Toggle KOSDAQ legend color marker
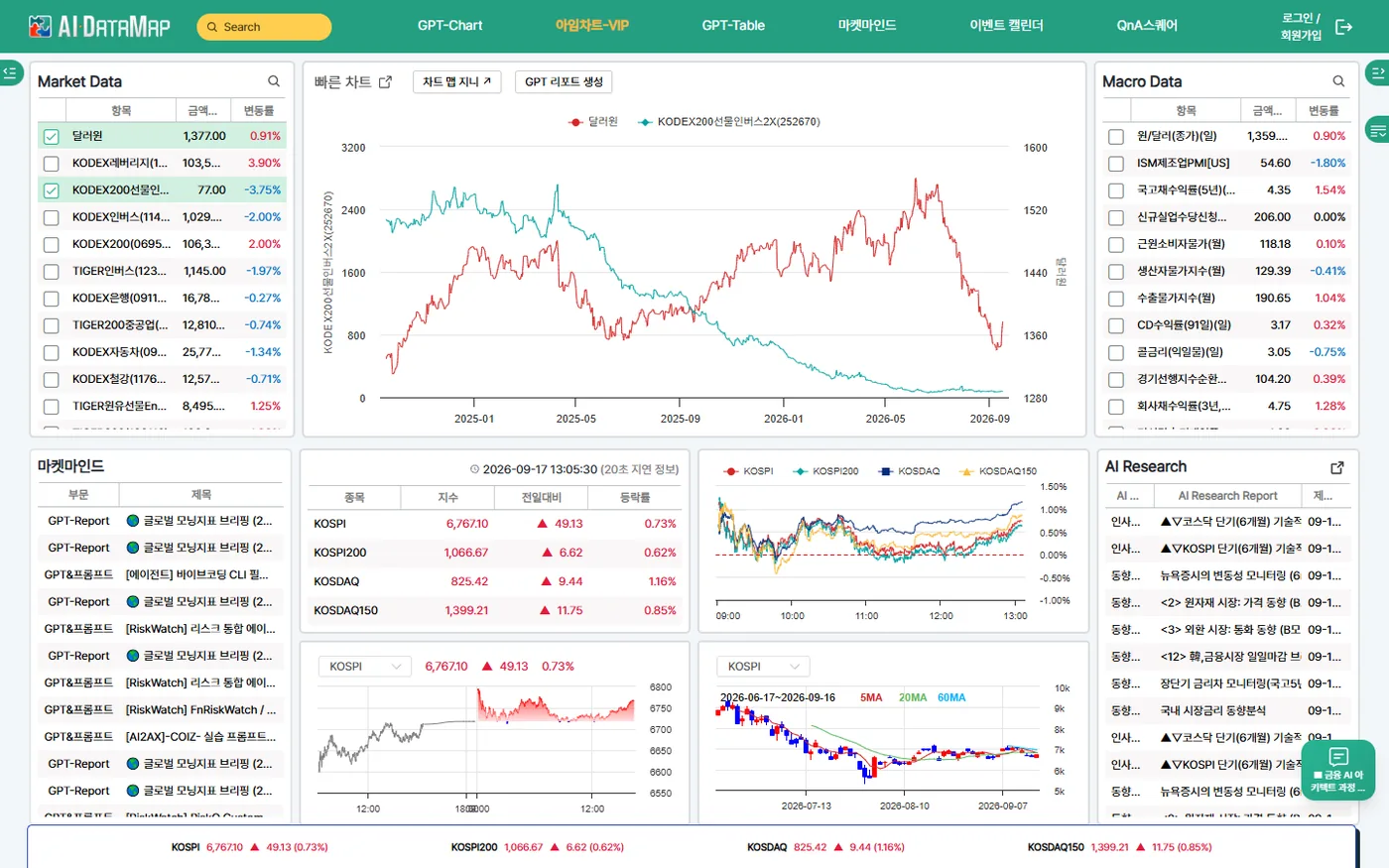The image size is (1389, 868). click(886, 471)
